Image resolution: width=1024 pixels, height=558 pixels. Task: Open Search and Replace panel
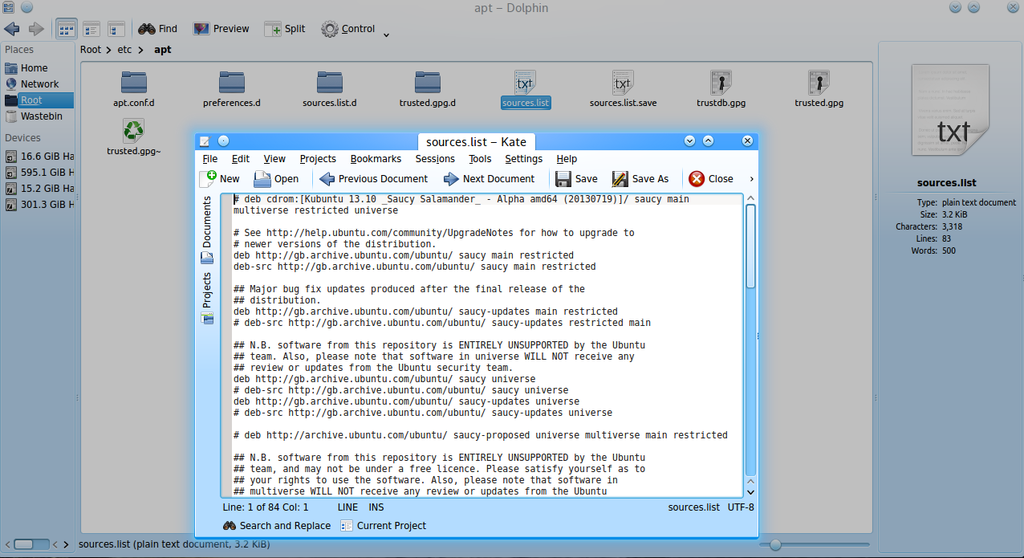point(276,526)
